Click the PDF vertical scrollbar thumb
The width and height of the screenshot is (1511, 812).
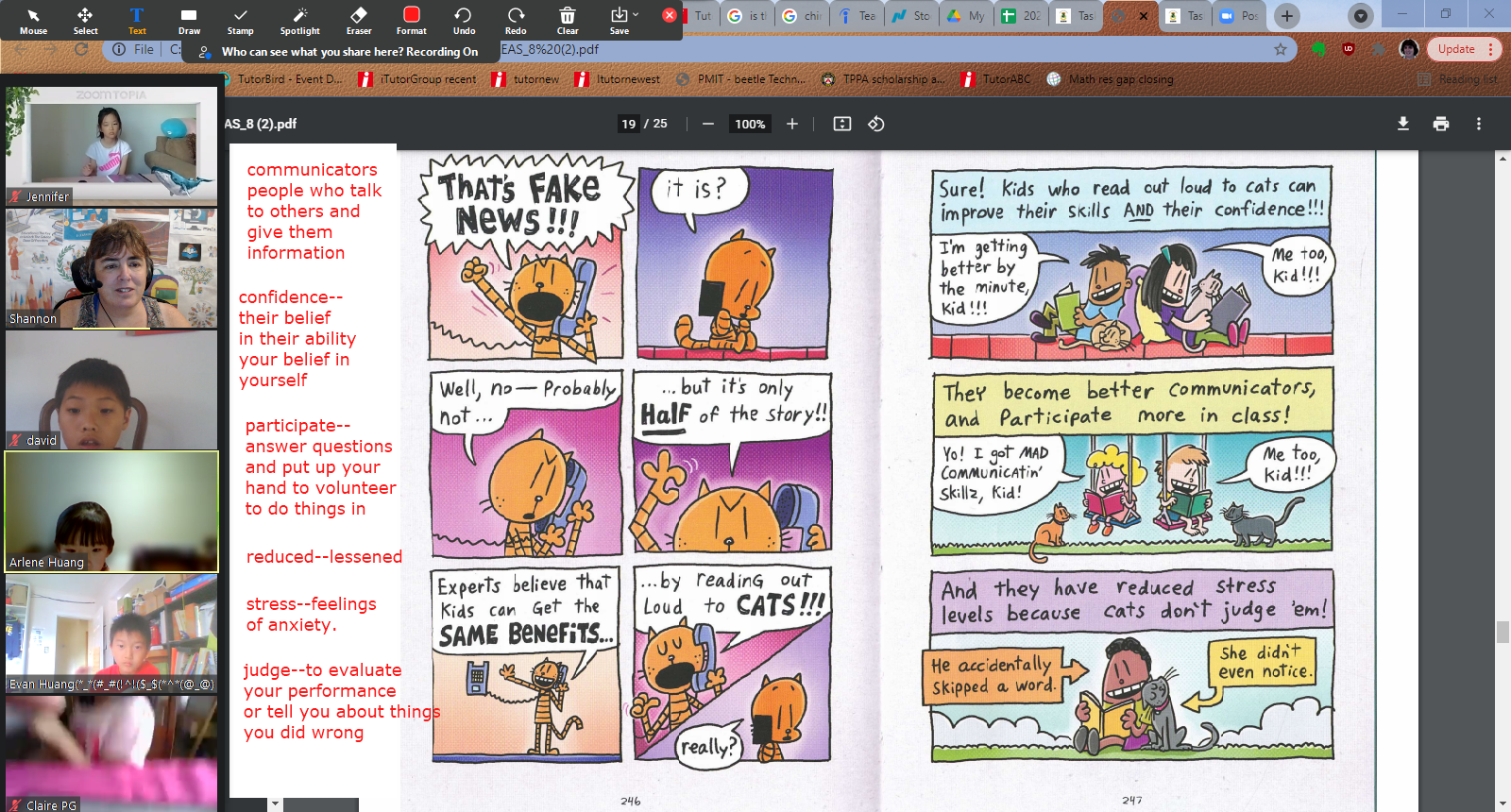pos(1502,632)
